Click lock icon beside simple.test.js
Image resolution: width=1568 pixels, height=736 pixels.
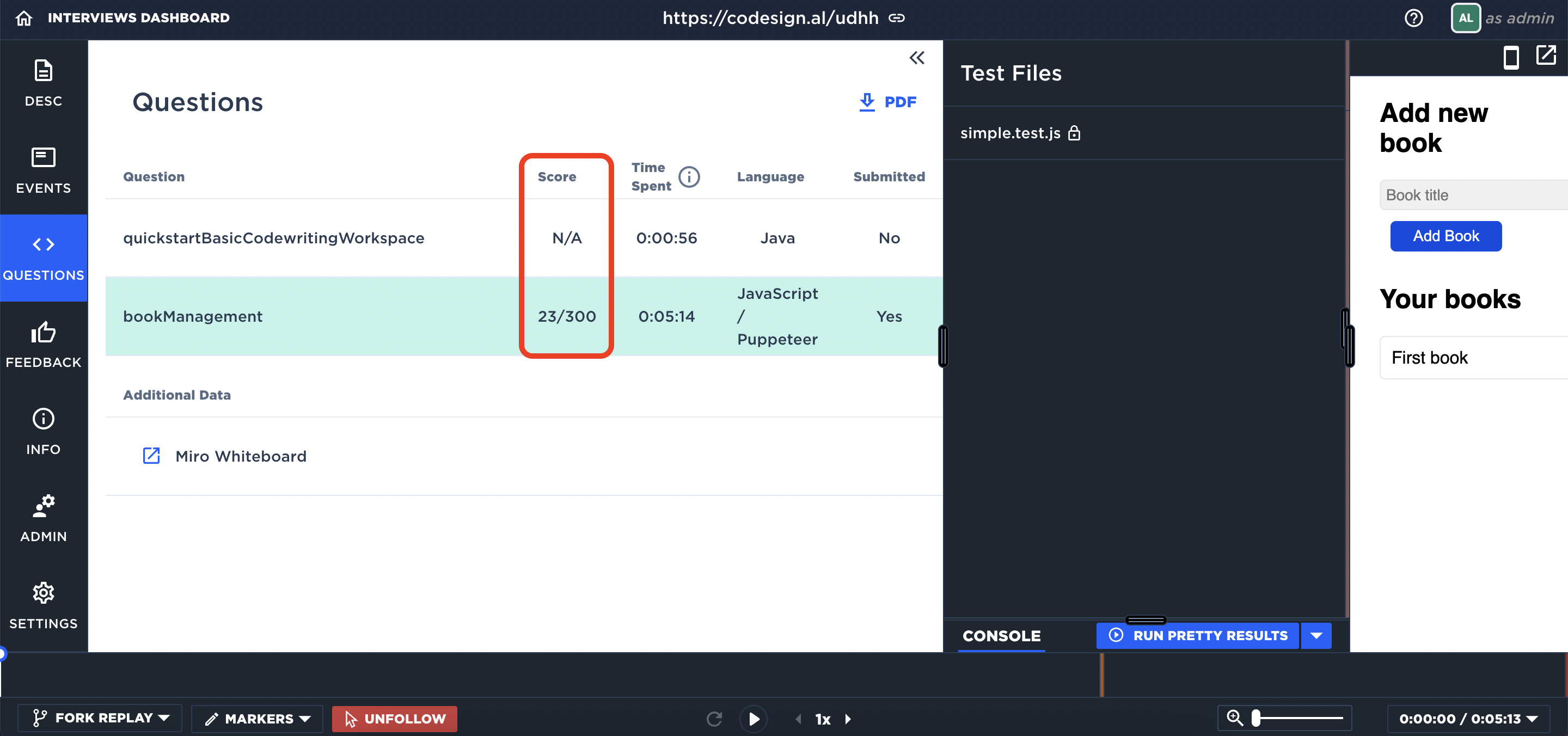[1074, 133]
